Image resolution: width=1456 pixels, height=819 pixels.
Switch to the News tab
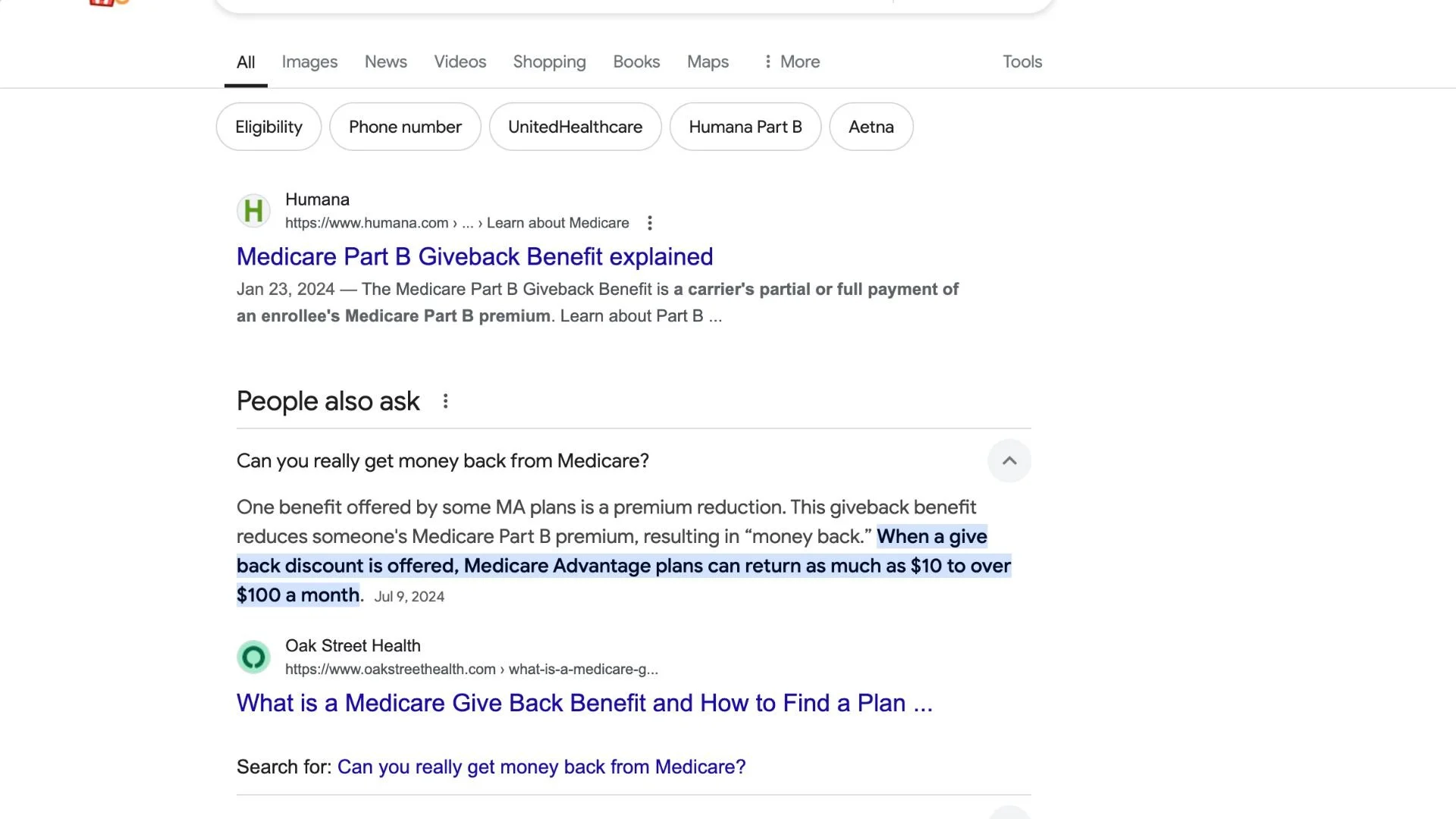386,62
